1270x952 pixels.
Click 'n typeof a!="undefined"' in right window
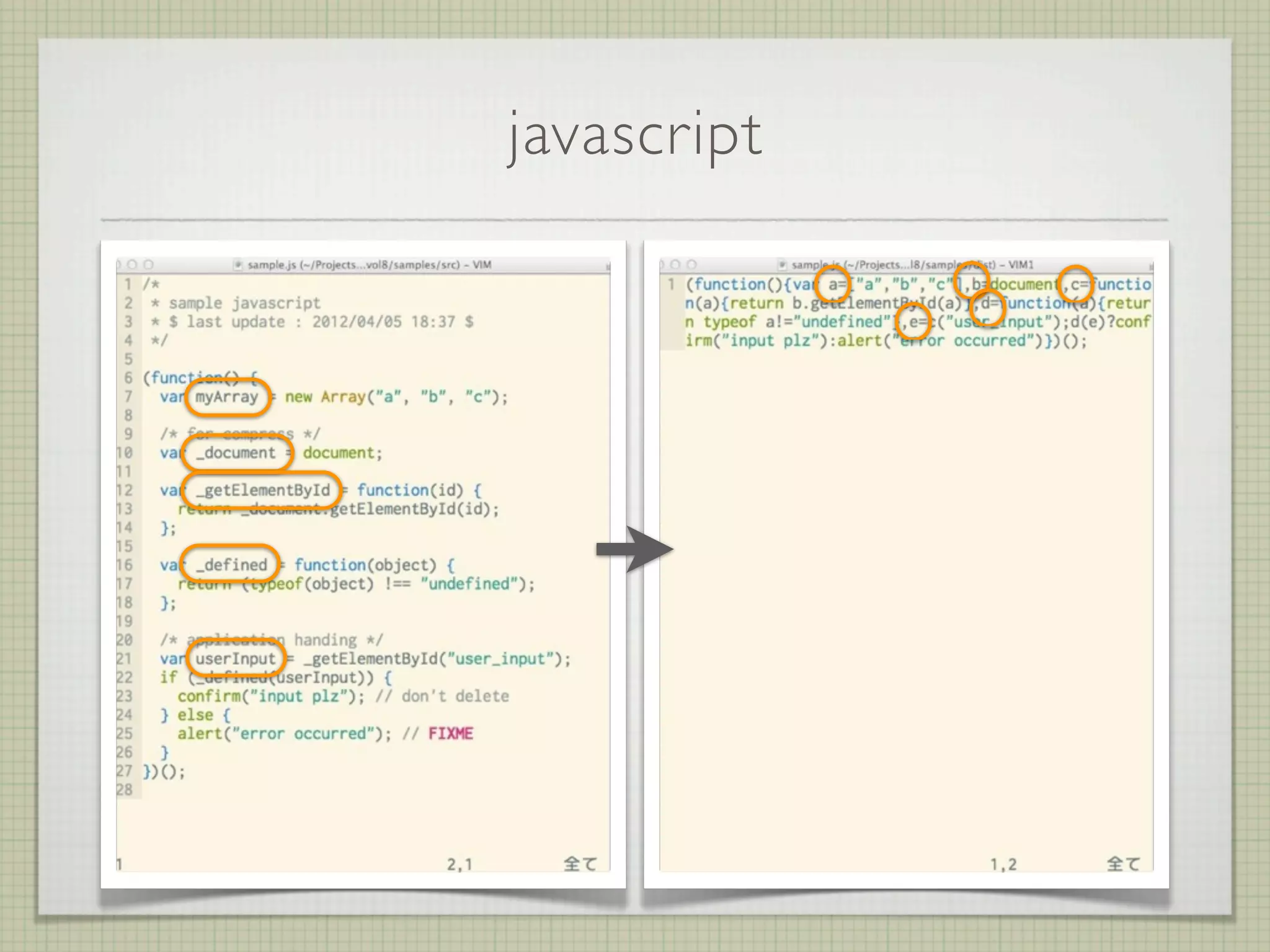tap(788, 322)
